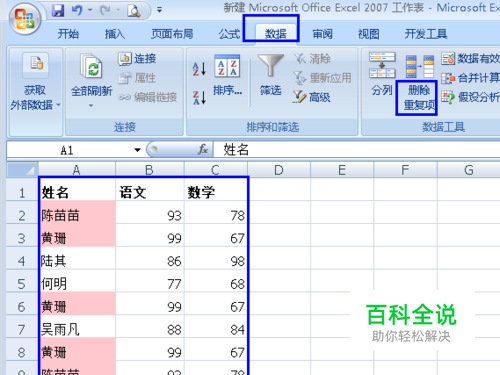Click cell C1 containing 数学
The width and height of the screenshot is (500, 375).
pos(216,189)
